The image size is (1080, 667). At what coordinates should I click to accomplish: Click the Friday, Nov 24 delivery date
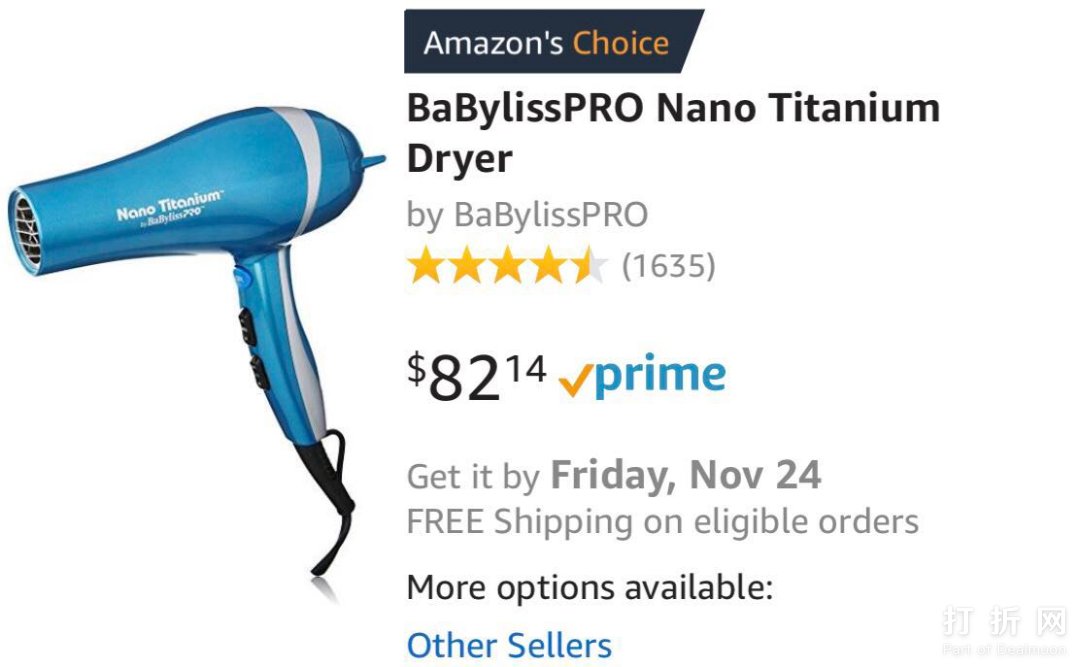685,475
